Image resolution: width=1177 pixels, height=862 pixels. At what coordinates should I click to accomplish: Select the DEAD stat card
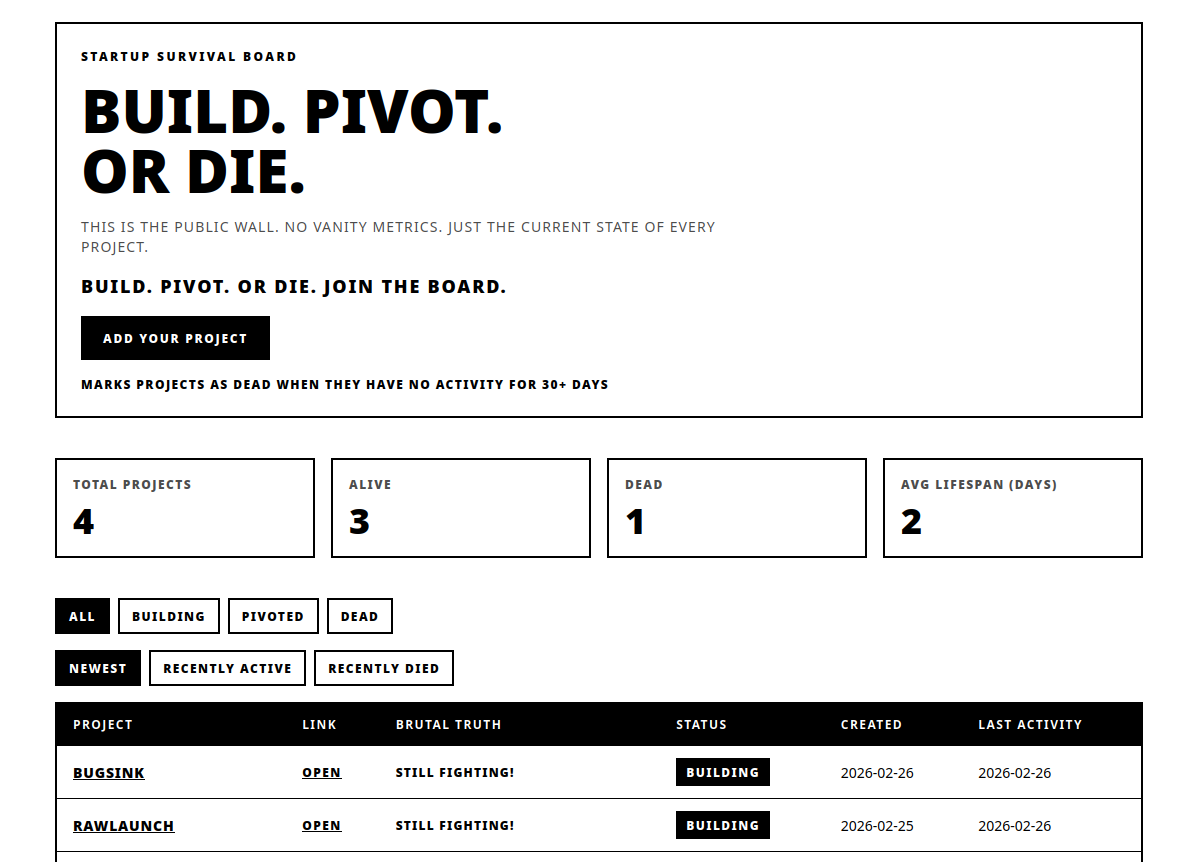[x=736, y=508]
